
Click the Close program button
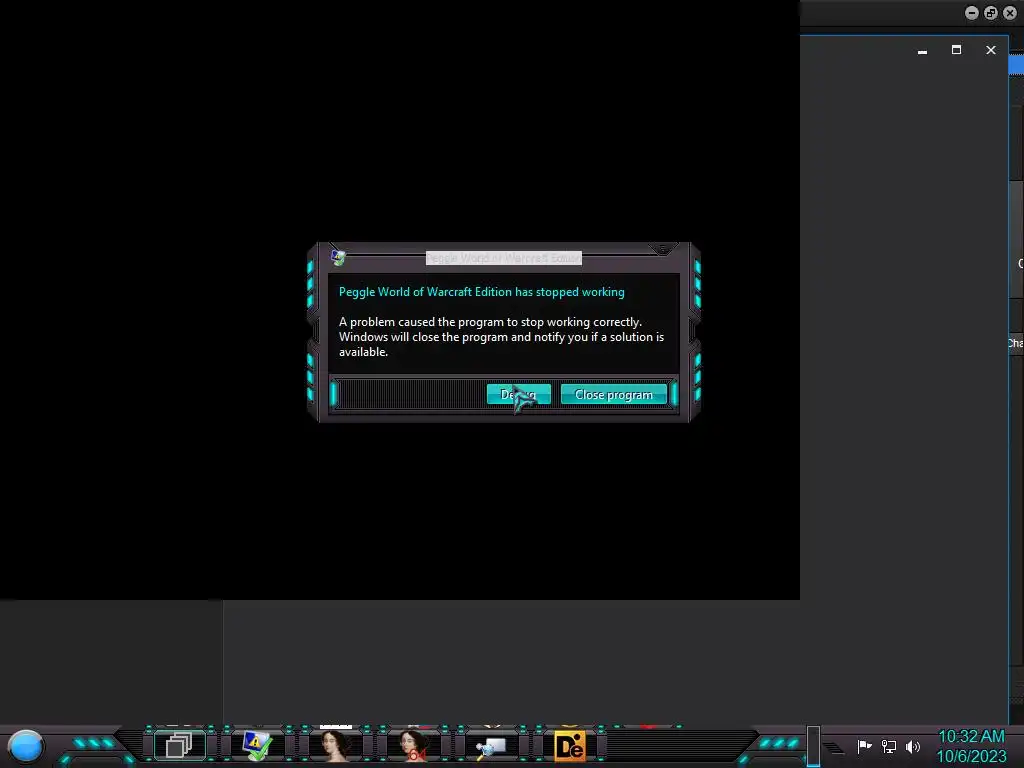(613, 394)
